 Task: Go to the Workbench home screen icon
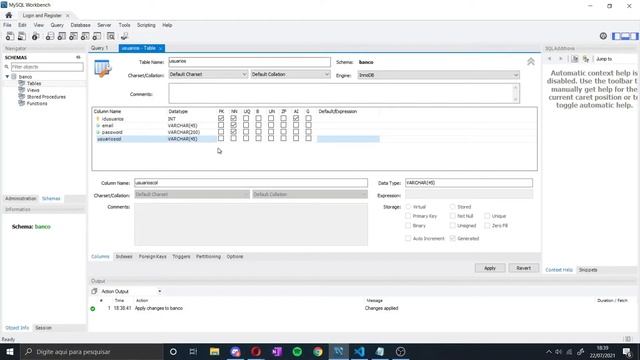coord(9,15)
